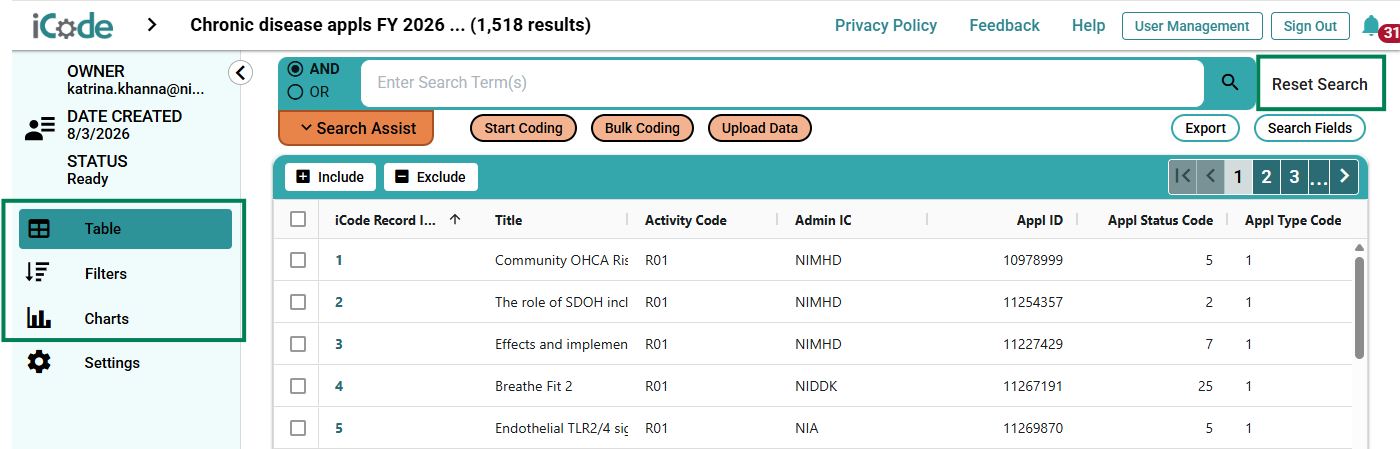The height and width of the screenshot is (449, 1400).
Task: Click the Table grid icon
Action: (39, 229)
